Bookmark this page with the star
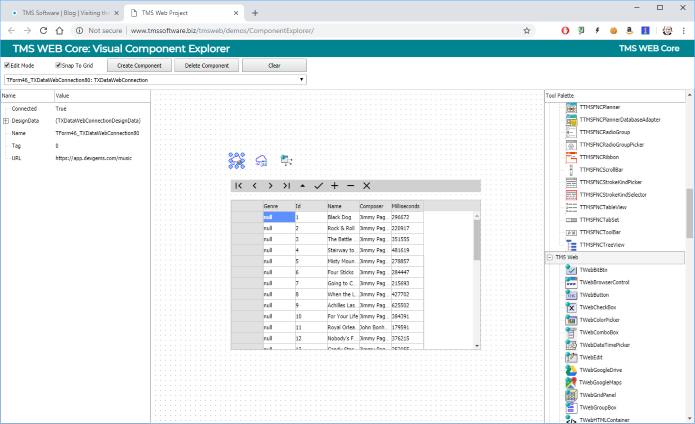The width and height of the screenshot is (695, 424). point(527,31)
